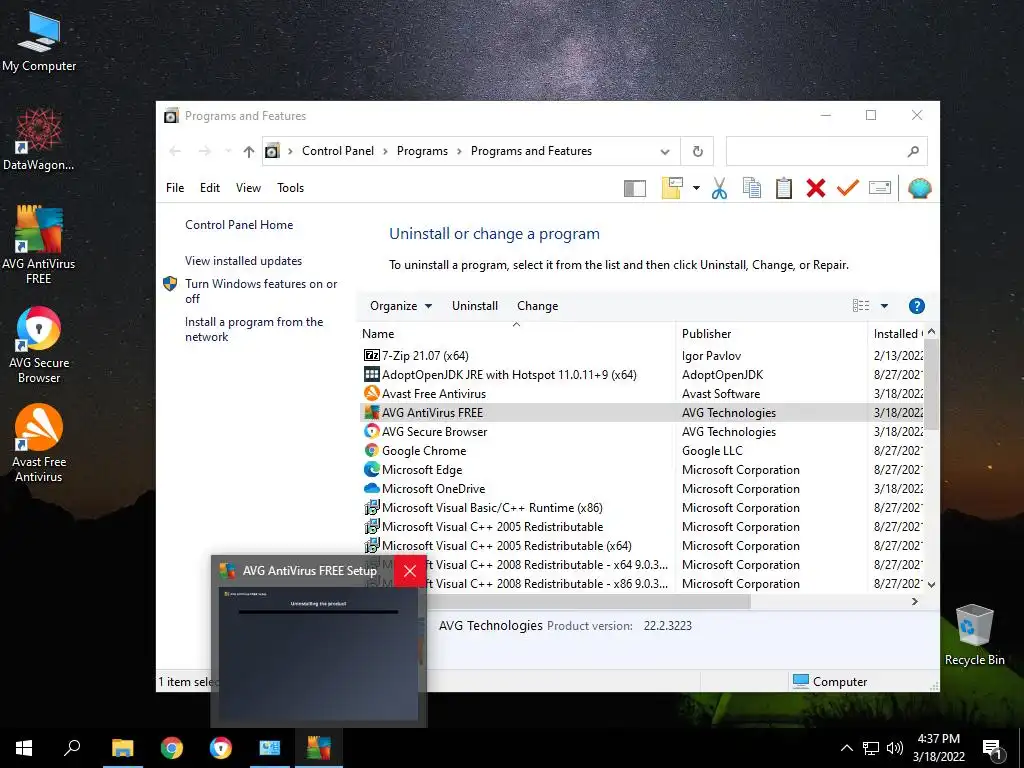The image size is (1024, 768).
Task: Open the Tools menu
Action: pos(291,188)
